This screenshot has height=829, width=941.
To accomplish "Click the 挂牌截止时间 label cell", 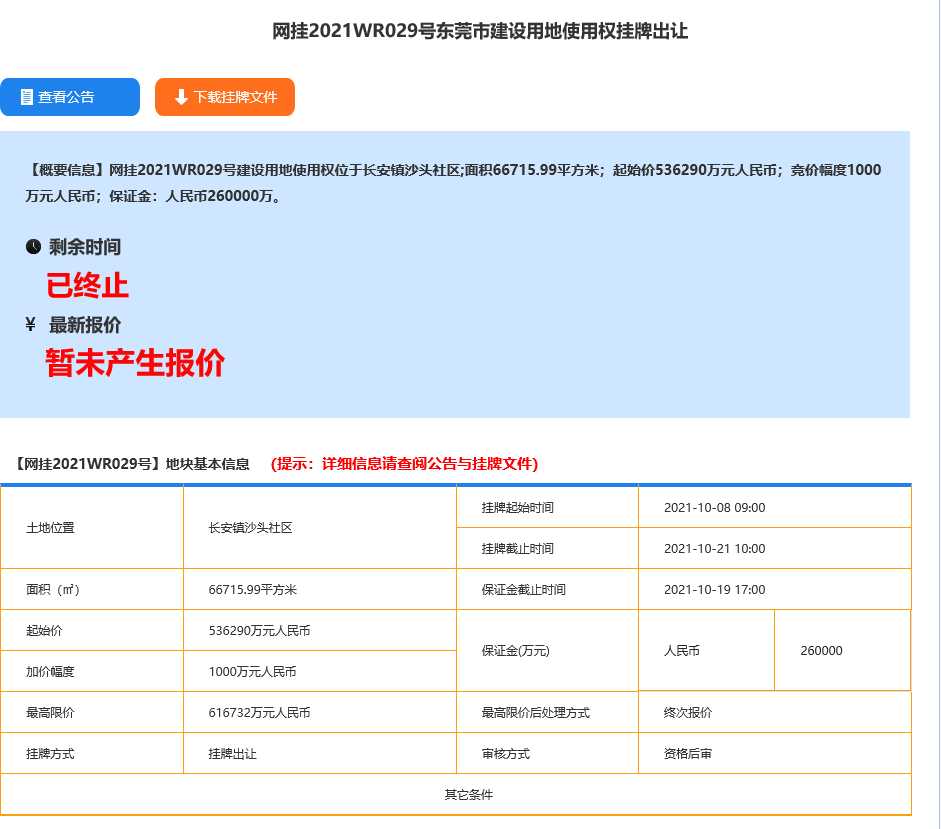I will pyautogui.click(x=547, y=549).
